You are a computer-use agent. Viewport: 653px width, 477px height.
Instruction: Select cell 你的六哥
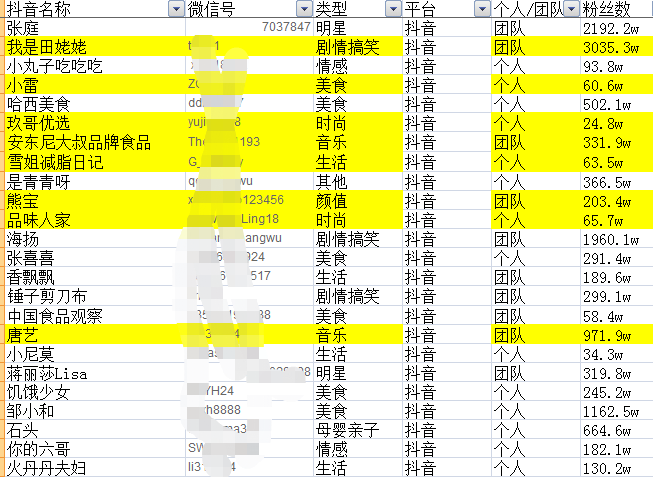point(95,450)
